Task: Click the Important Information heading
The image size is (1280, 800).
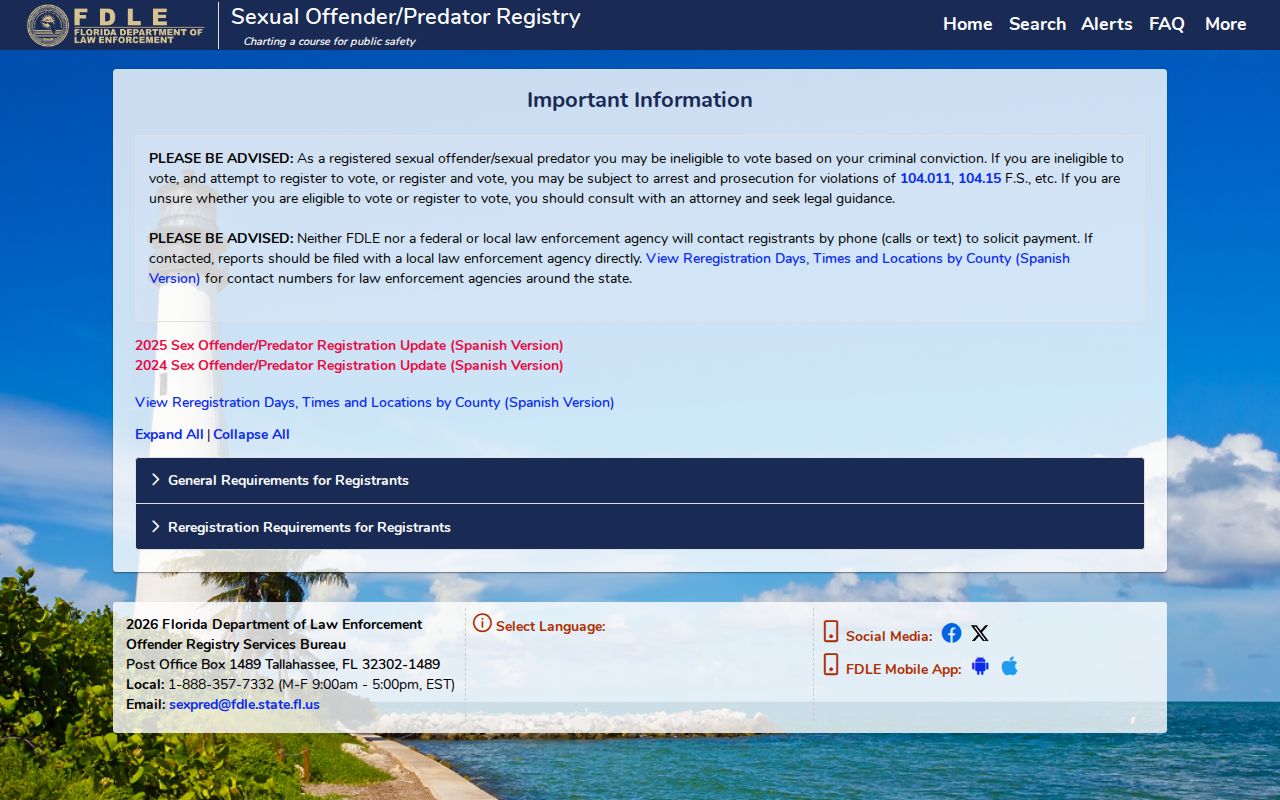Action: [640, 100]
